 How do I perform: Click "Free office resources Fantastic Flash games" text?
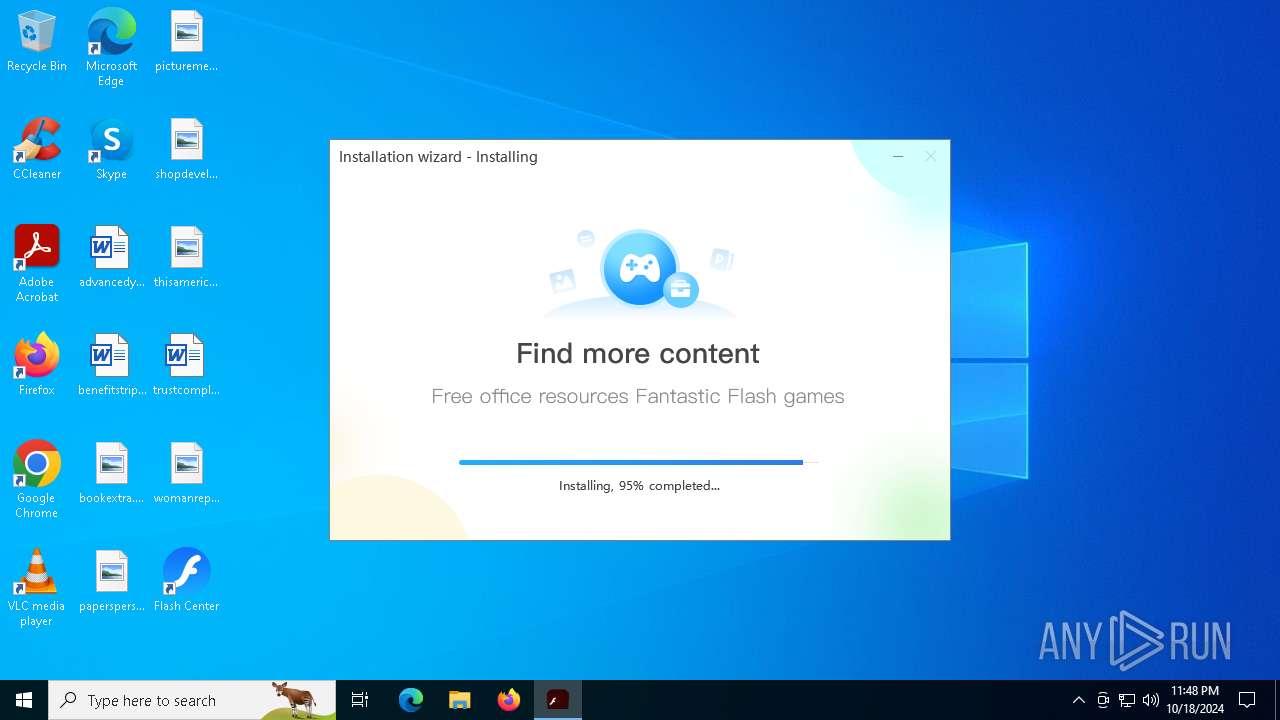click(638, 396)
